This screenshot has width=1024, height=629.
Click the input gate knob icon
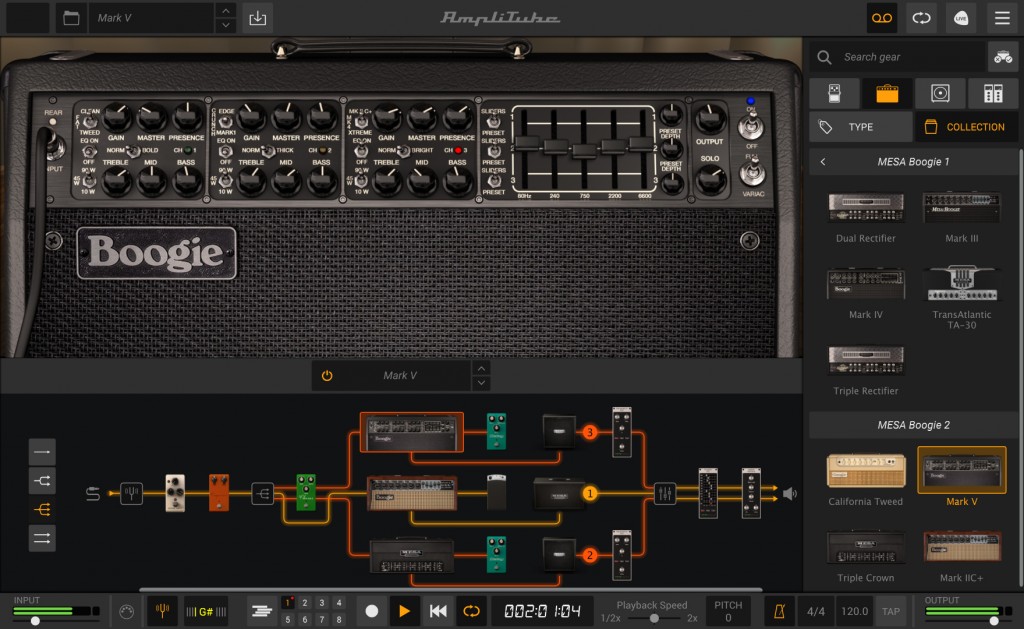pos(127,611)
